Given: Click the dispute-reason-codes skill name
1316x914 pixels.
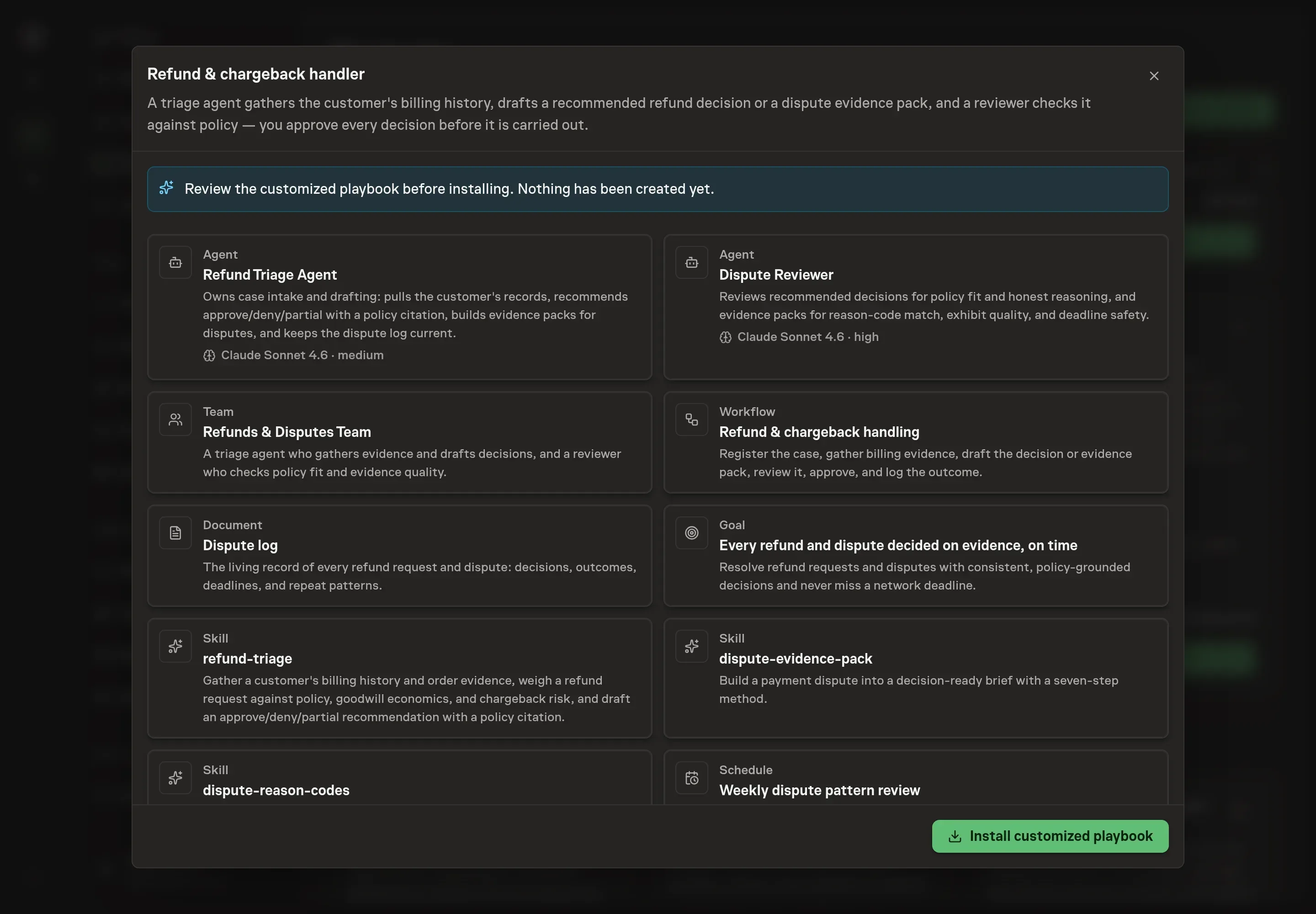Looking at the screenshot, I should coord(276,790).
